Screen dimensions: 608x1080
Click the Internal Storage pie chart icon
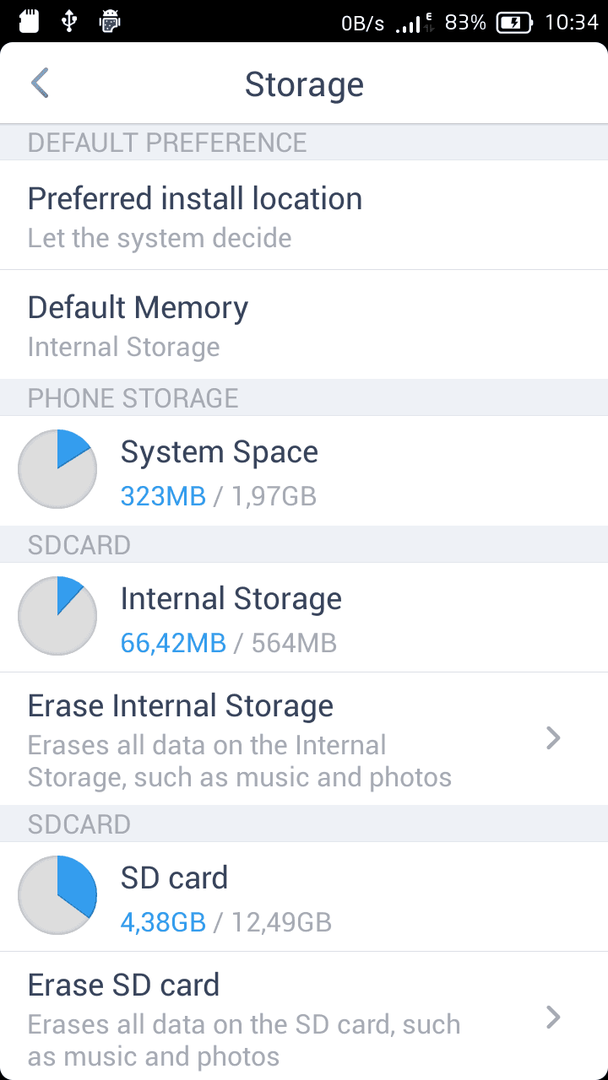coord(58,616)
